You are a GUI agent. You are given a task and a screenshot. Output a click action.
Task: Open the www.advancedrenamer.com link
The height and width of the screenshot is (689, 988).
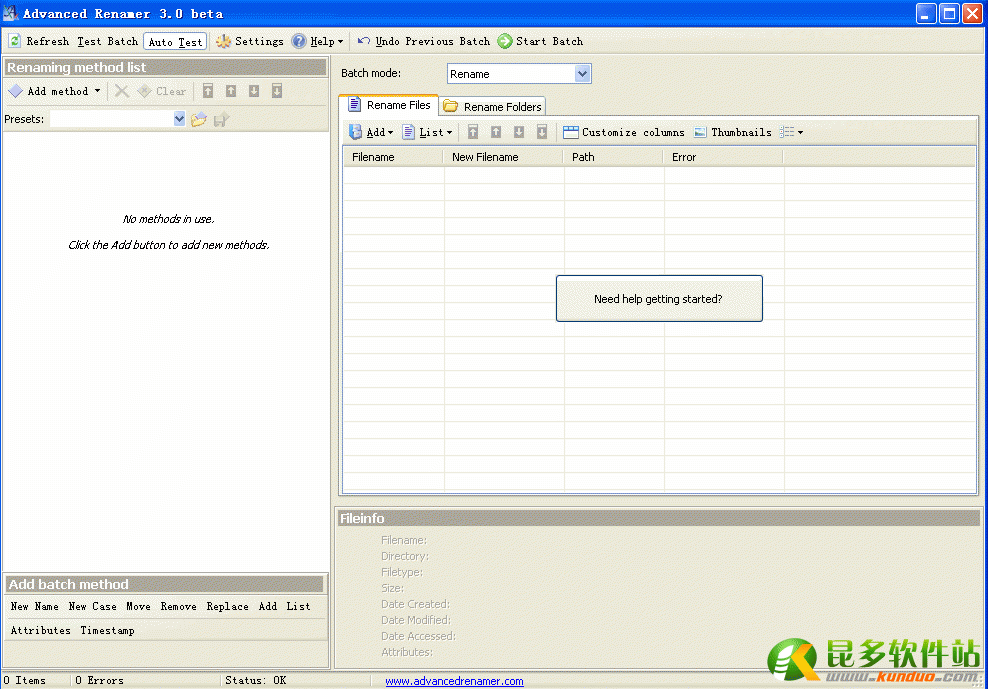(x=454, y=681)
